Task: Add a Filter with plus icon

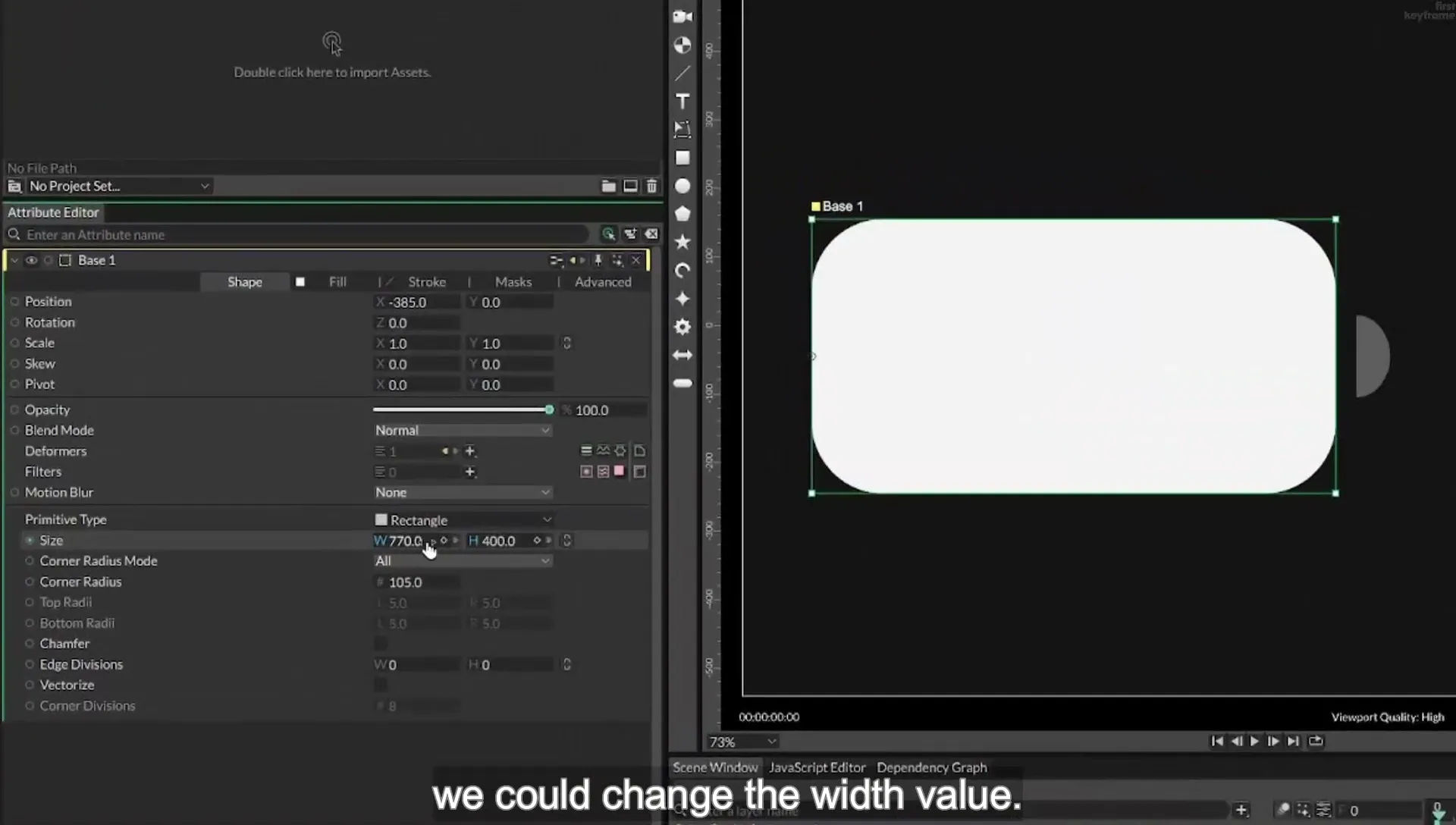Action: pyautogui.click(x=470, y=472)
